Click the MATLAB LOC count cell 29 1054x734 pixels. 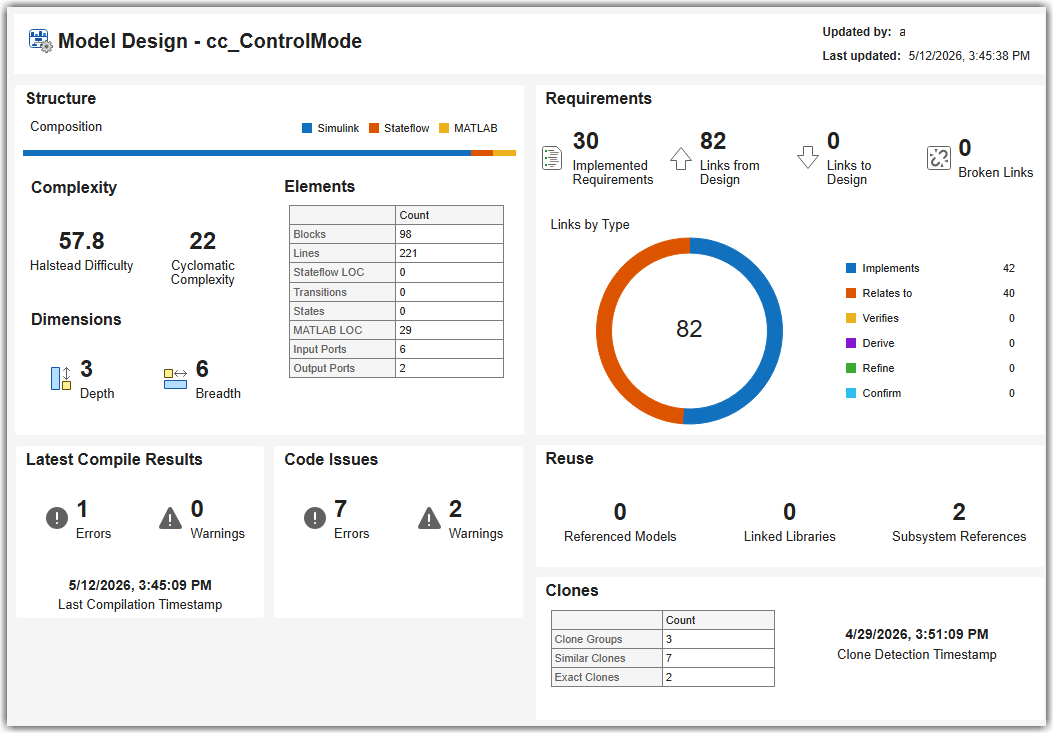[x=449, y=330]
